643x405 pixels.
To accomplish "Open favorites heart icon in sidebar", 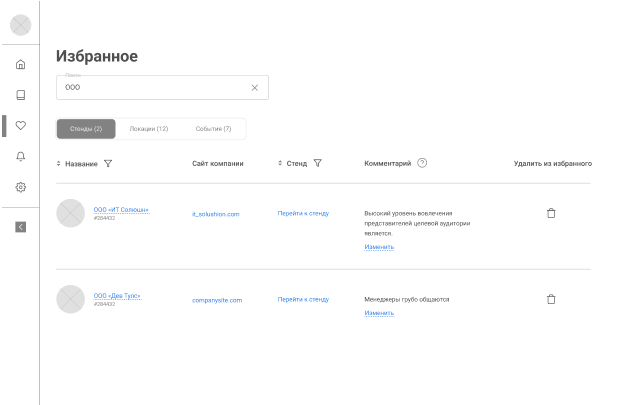I will point(21,126).
